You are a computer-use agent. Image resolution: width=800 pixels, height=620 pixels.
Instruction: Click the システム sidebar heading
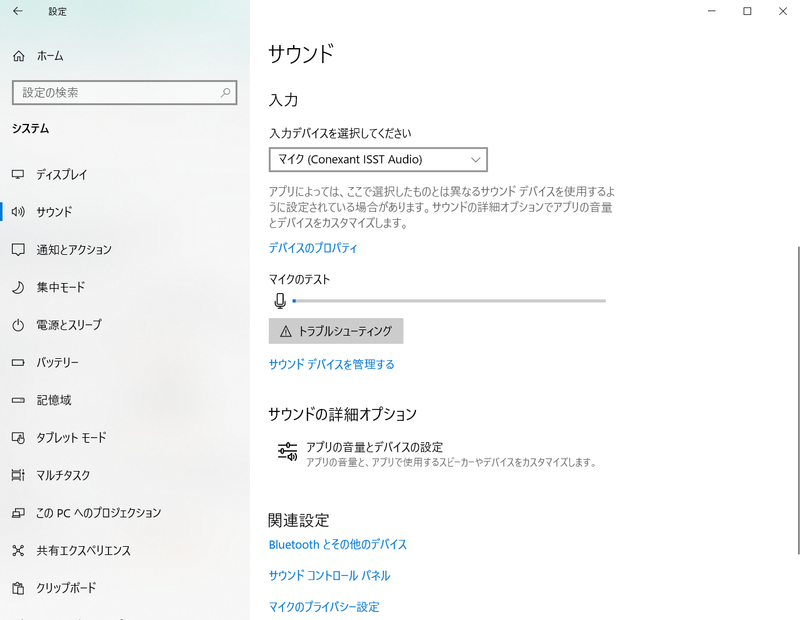pos(31,129)
